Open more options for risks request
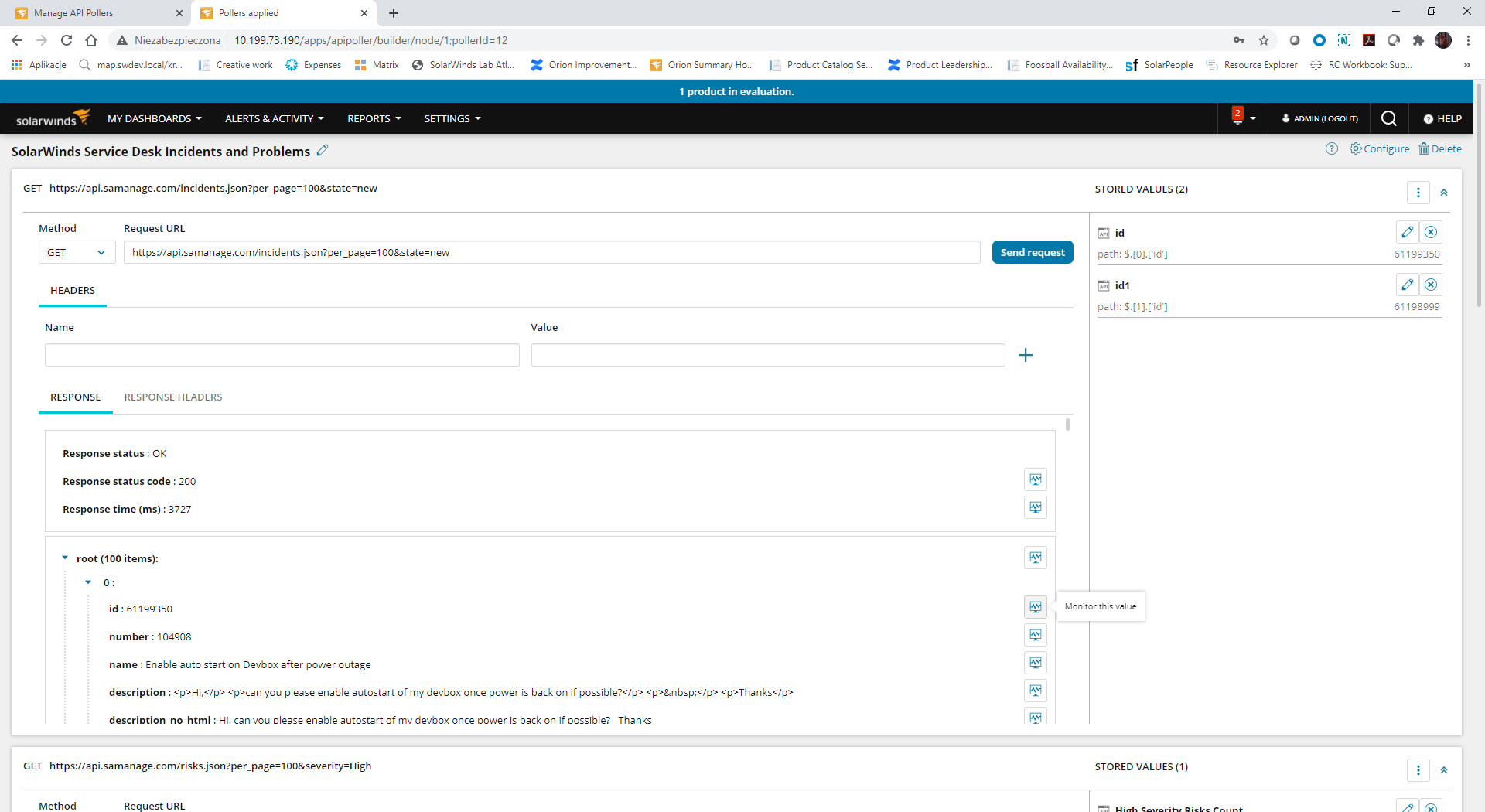This screenshot has height=812, width=1485. tap(1418, 769)
